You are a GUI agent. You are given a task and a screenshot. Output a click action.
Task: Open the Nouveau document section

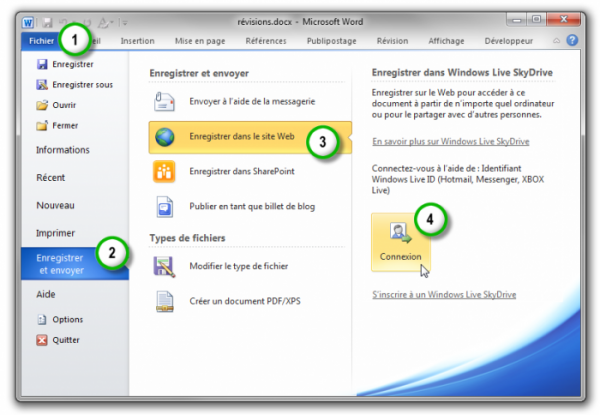55,205
